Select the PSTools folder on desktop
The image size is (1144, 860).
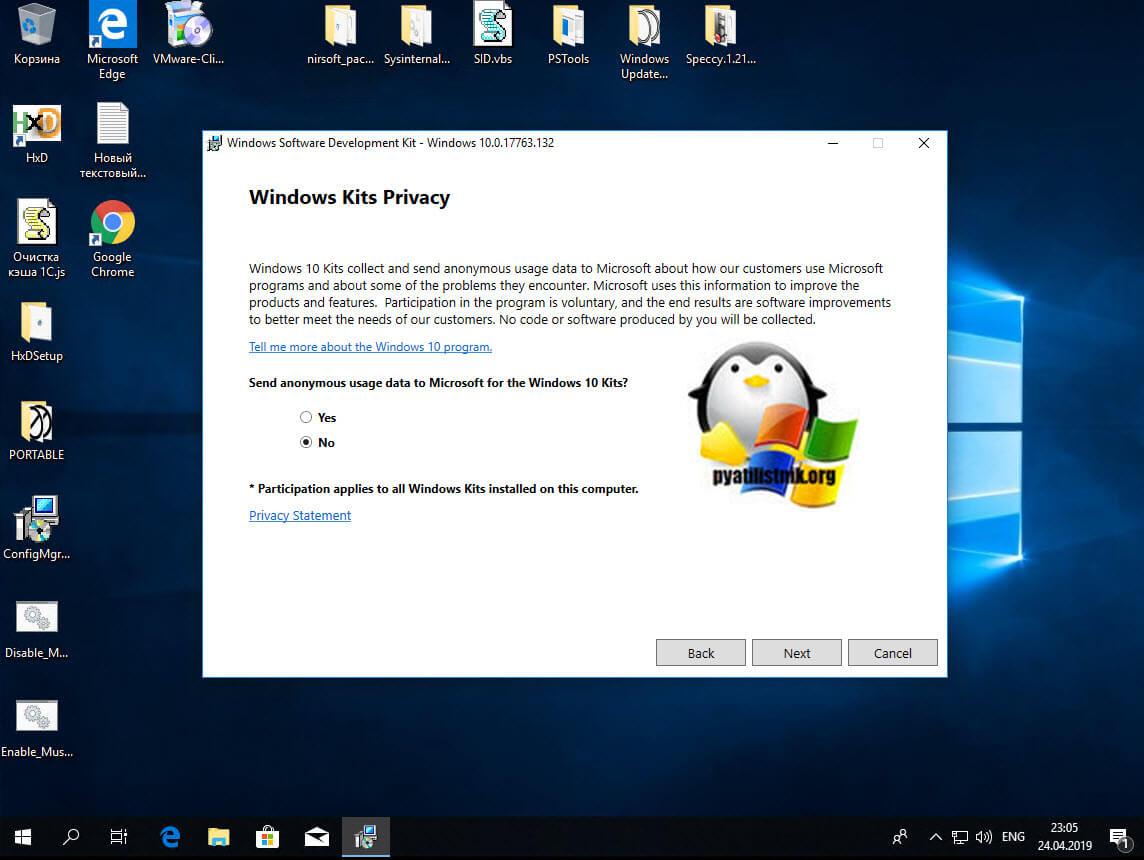pos(568,34)
